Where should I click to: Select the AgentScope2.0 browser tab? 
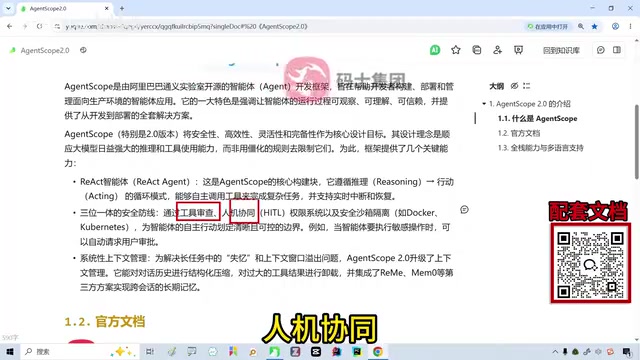[65, 9]
